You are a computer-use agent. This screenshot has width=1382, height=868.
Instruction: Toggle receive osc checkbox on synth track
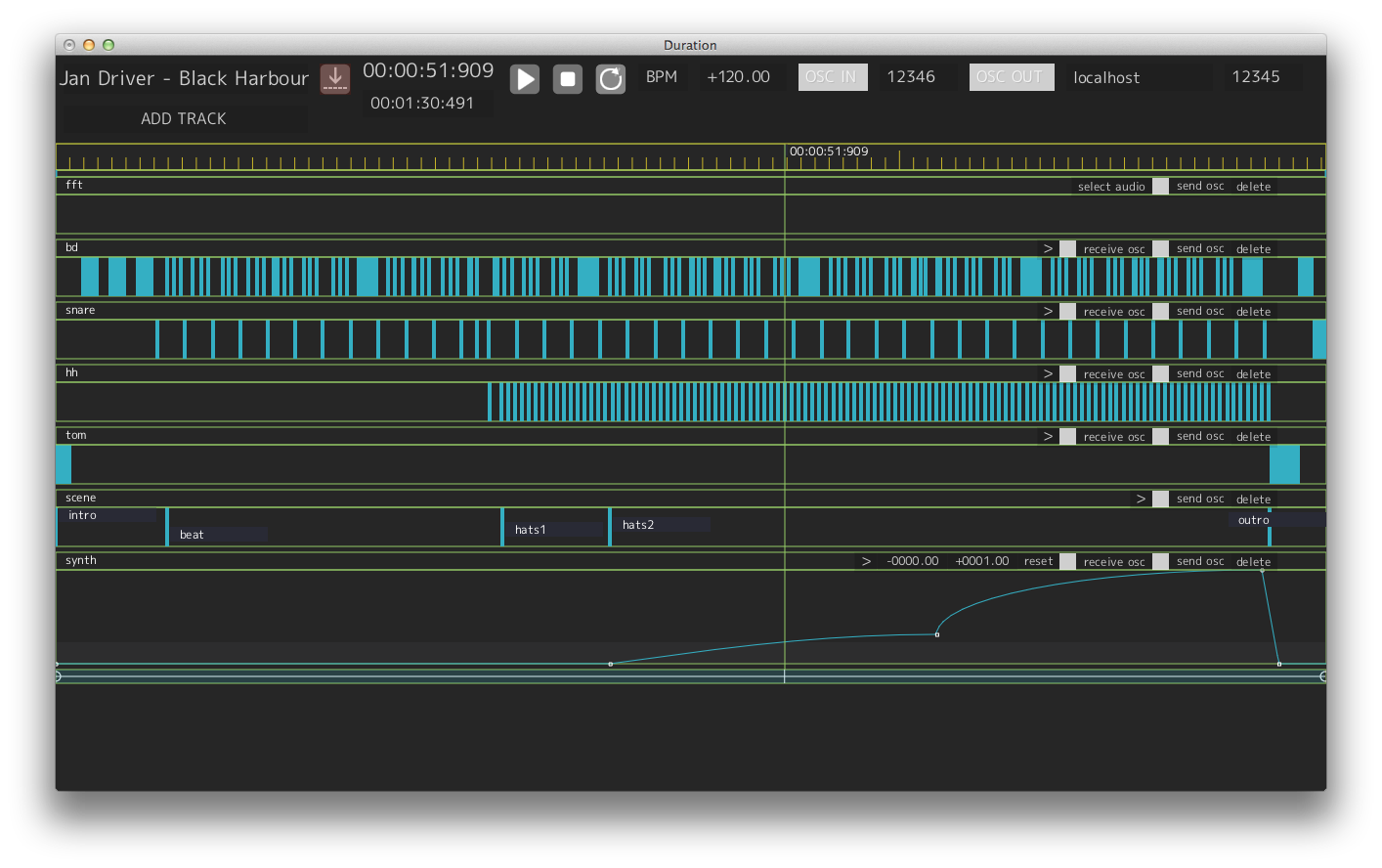(1068, 562)
